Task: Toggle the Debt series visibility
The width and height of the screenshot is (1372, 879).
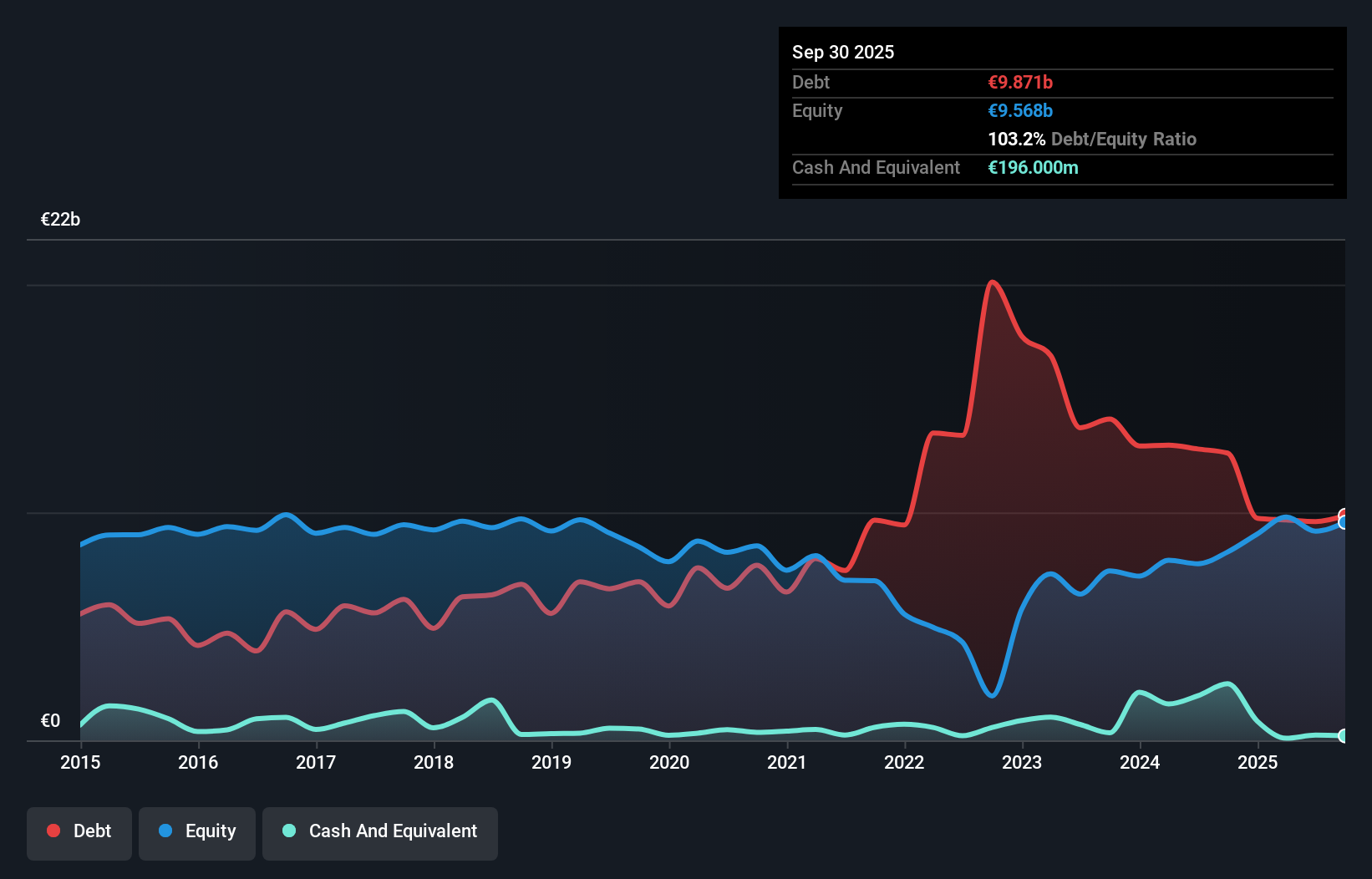Action: click(x=79, y=831)
